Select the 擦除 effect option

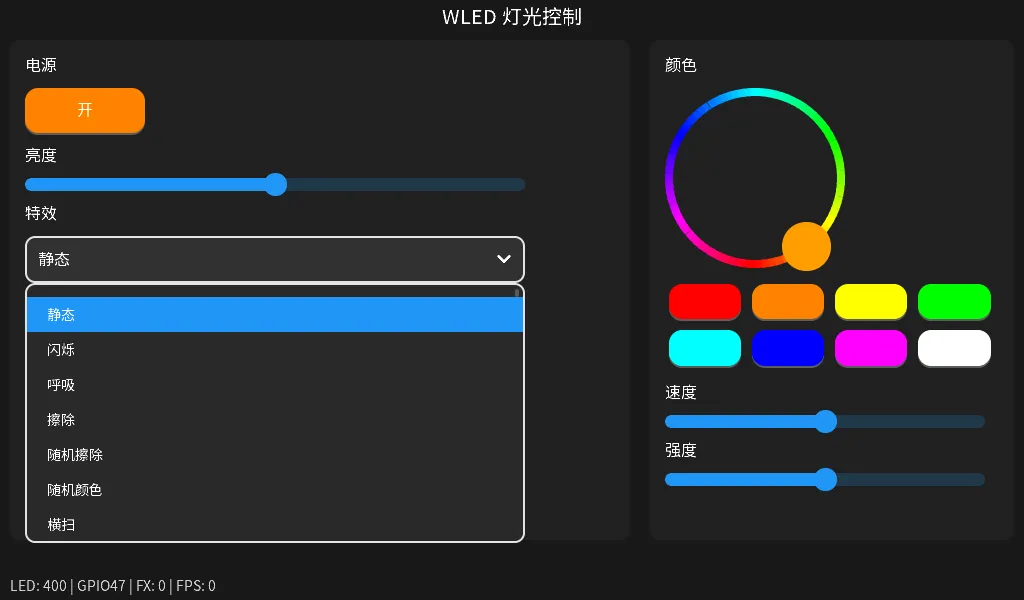[275, 420]
